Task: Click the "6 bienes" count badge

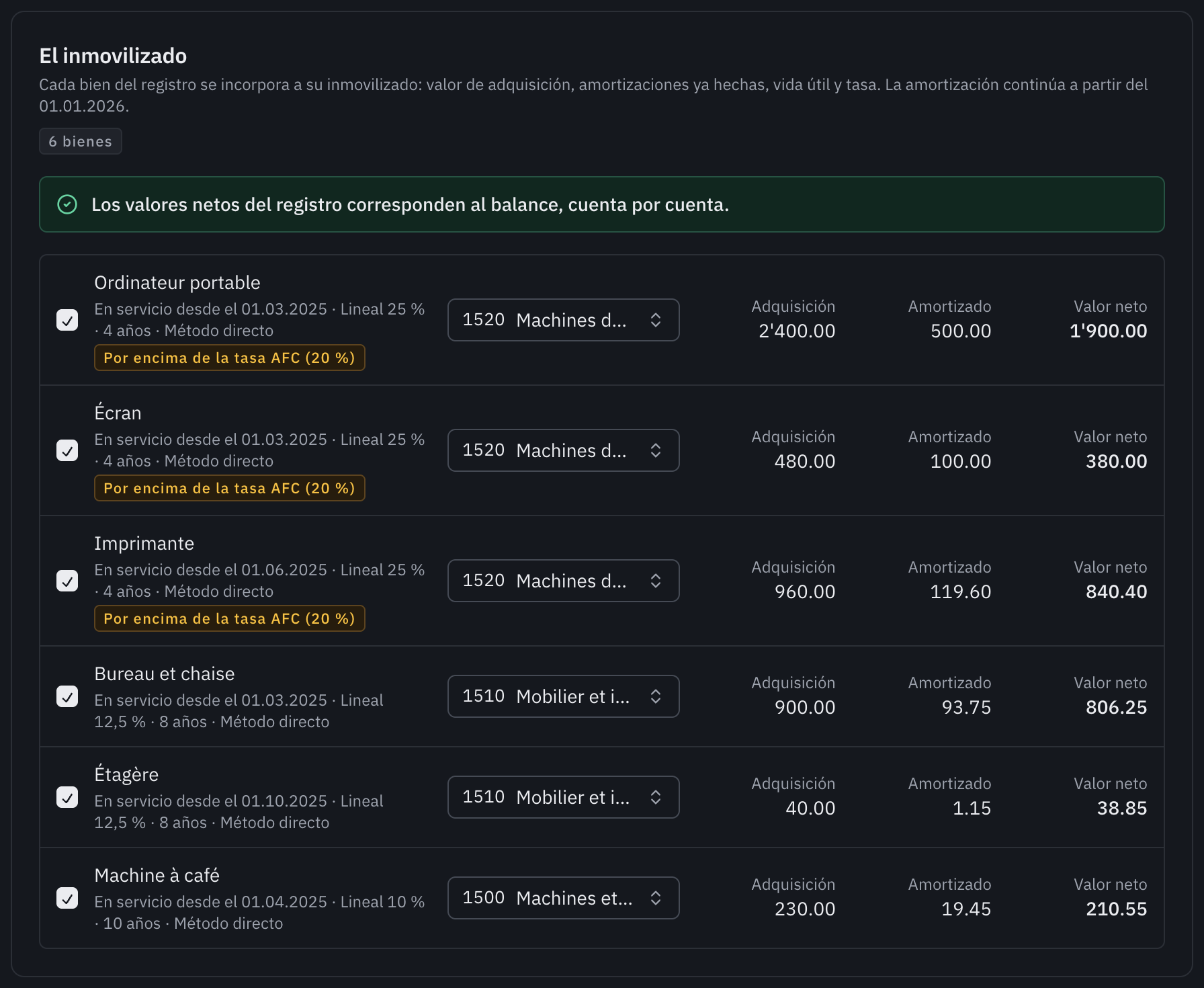Action: pos(81,141)
